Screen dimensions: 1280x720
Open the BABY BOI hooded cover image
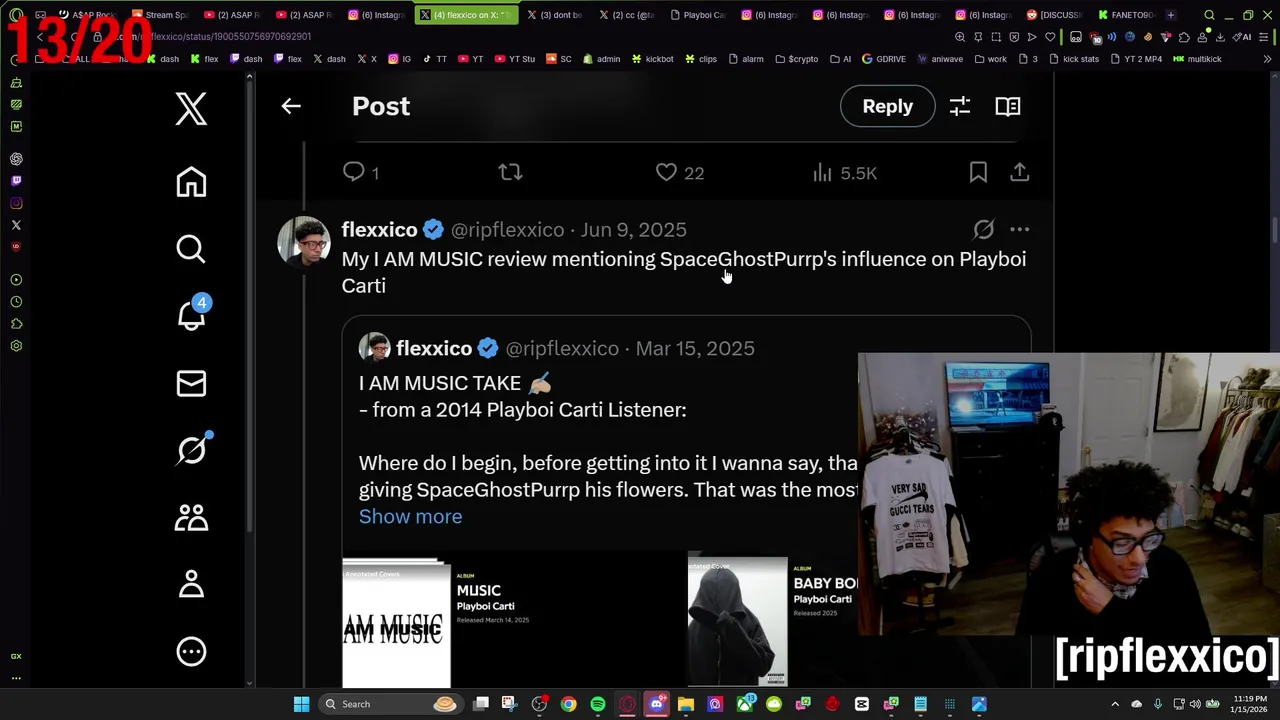(737, 621)
